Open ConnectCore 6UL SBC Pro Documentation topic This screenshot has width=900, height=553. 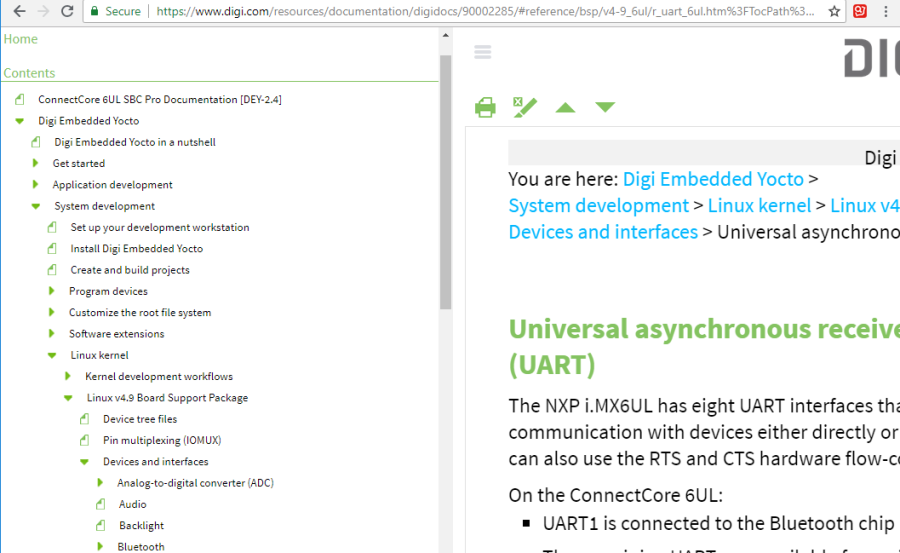160,99
